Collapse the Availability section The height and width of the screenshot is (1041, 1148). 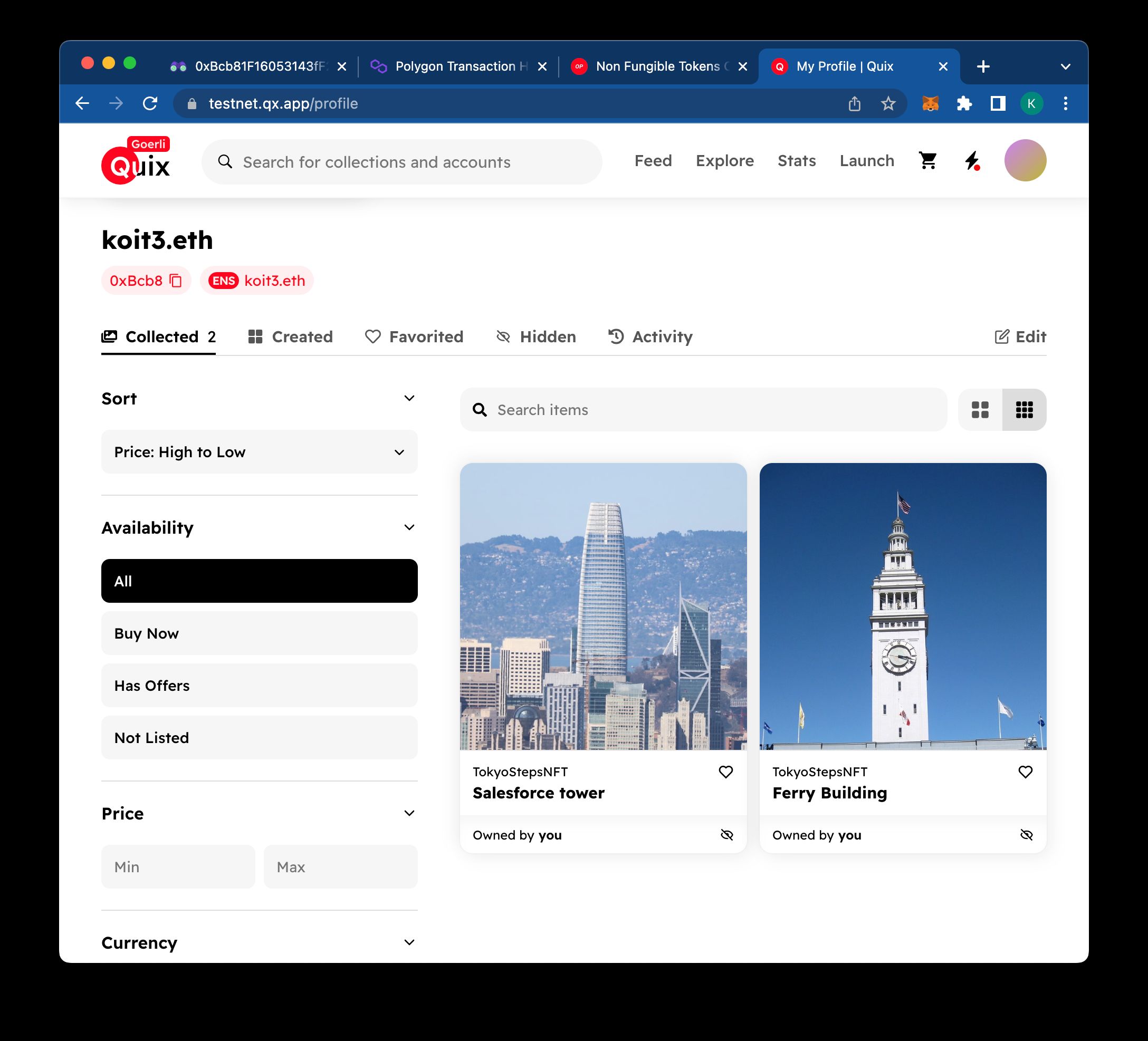(409, 527)
